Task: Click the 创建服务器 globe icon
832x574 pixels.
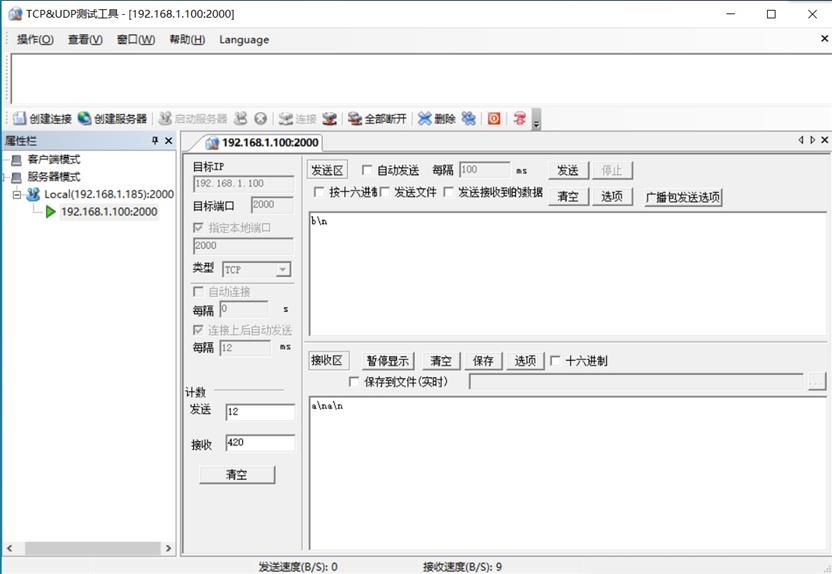Action: coord(84,118)
